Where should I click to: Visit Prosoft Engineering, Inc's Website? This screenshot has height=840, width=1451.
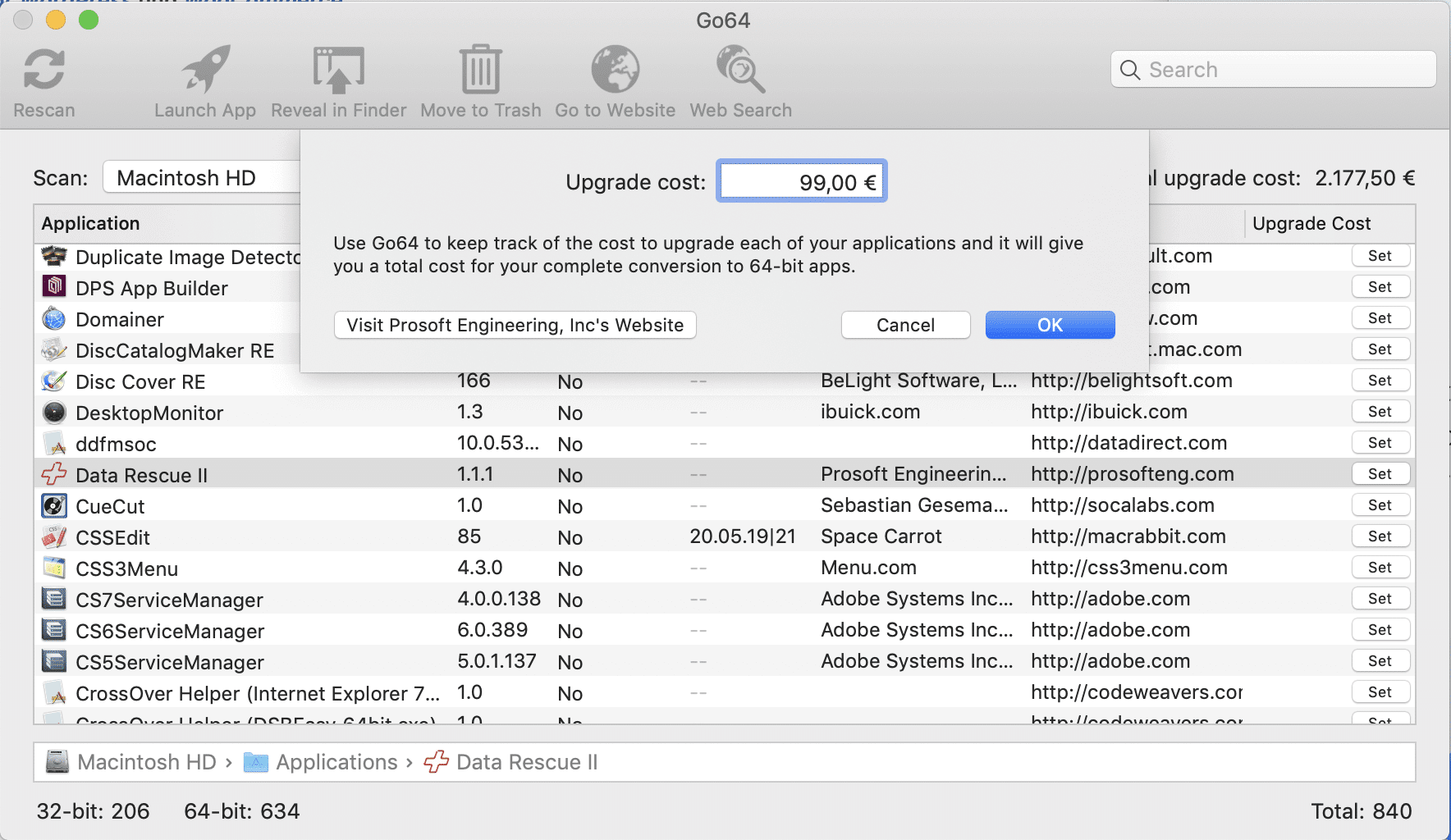click(515, 325)
